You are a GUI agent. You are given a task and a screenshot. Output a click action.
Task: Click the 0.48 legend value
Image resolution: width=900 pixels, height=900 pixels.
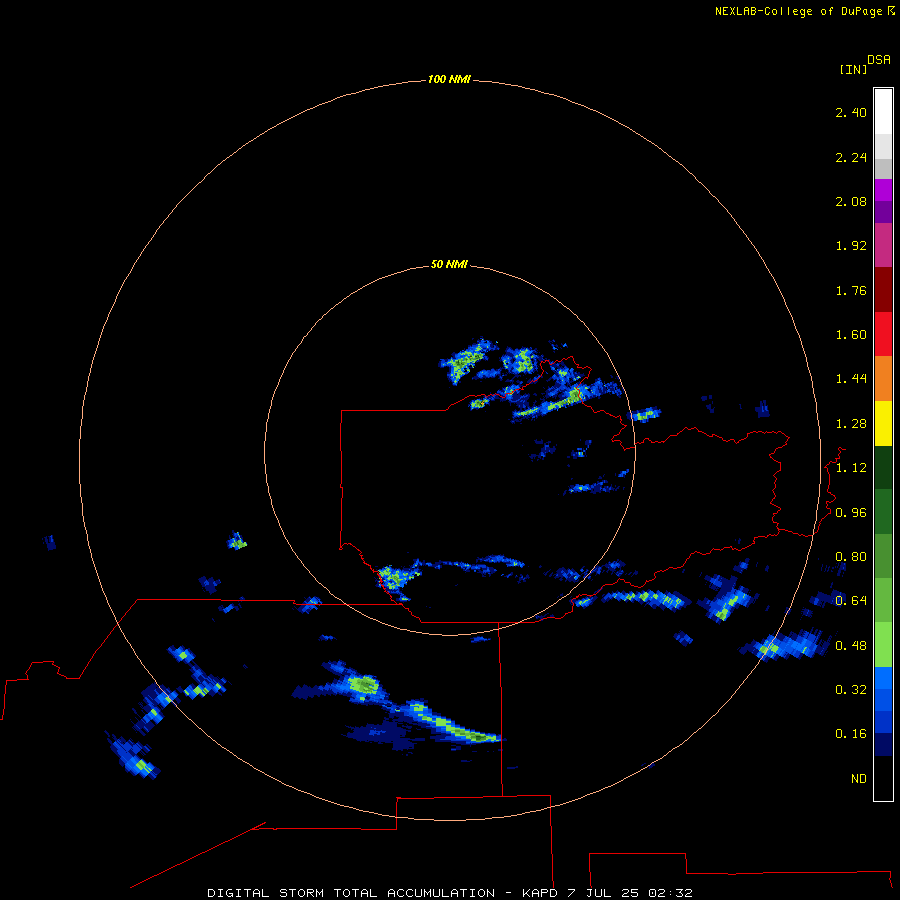851,646
